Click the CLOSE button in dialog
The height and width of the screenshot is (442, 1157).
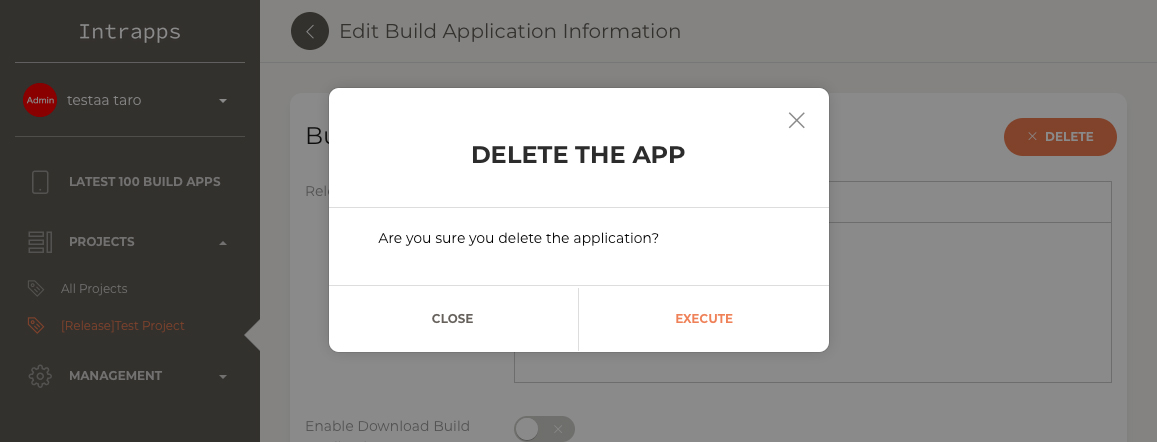pos(452,319)
